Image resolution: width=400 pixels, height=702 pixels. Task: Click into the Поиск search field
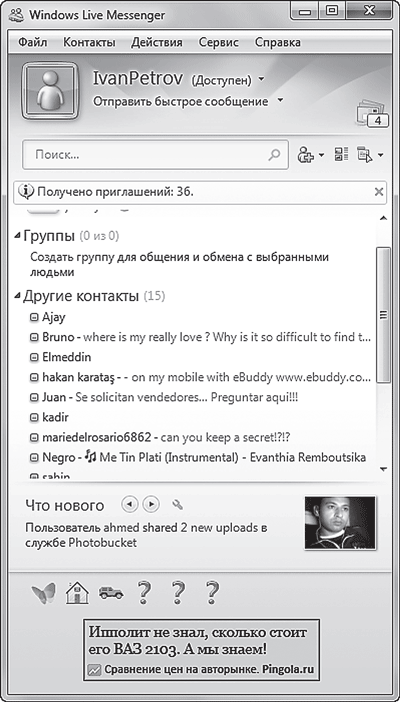155,155
